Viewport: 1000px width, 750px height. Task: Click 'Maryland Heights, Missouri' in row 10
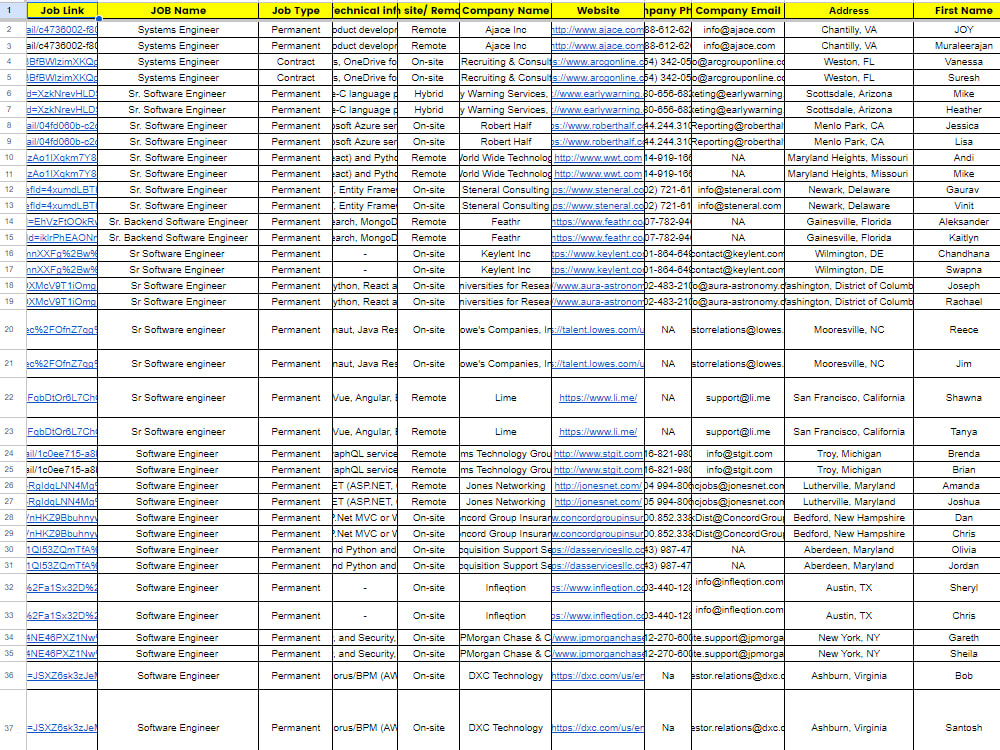coord(849,158)
